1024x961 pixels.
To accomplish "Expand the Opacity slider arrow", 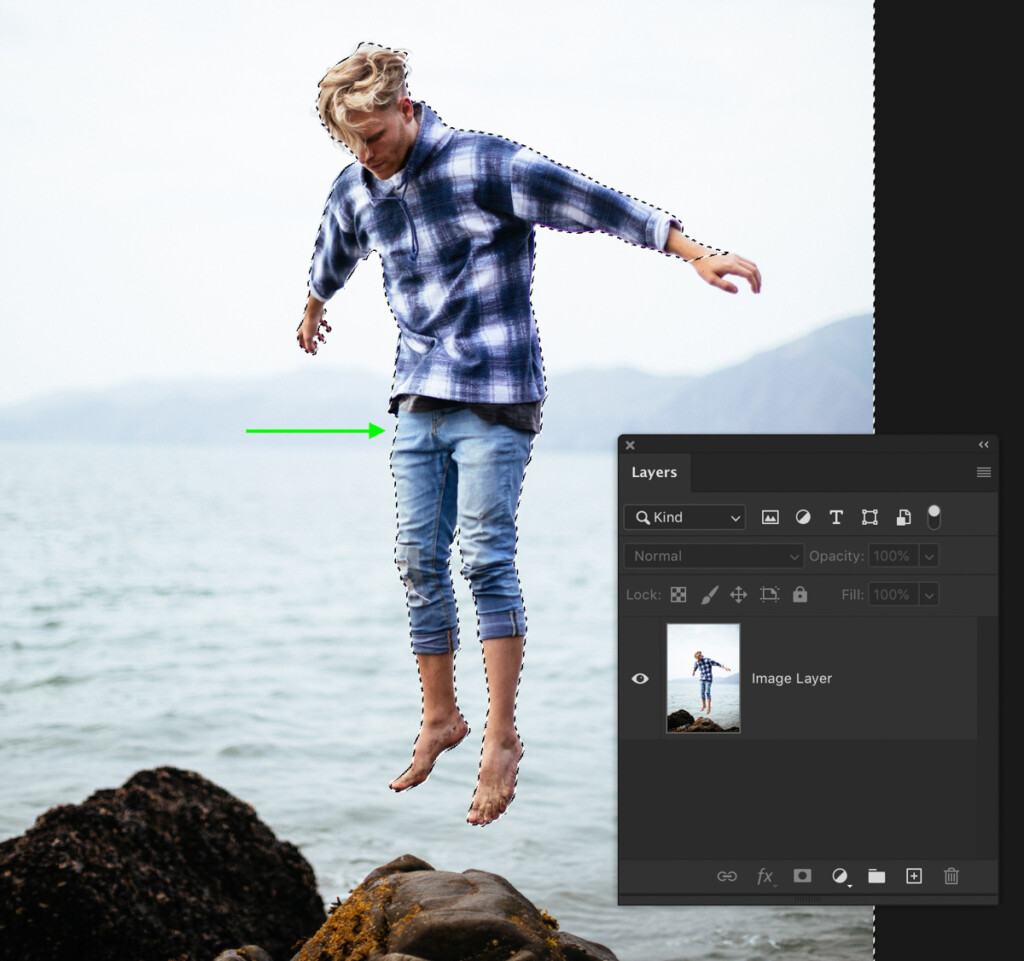I will [929, 556].
